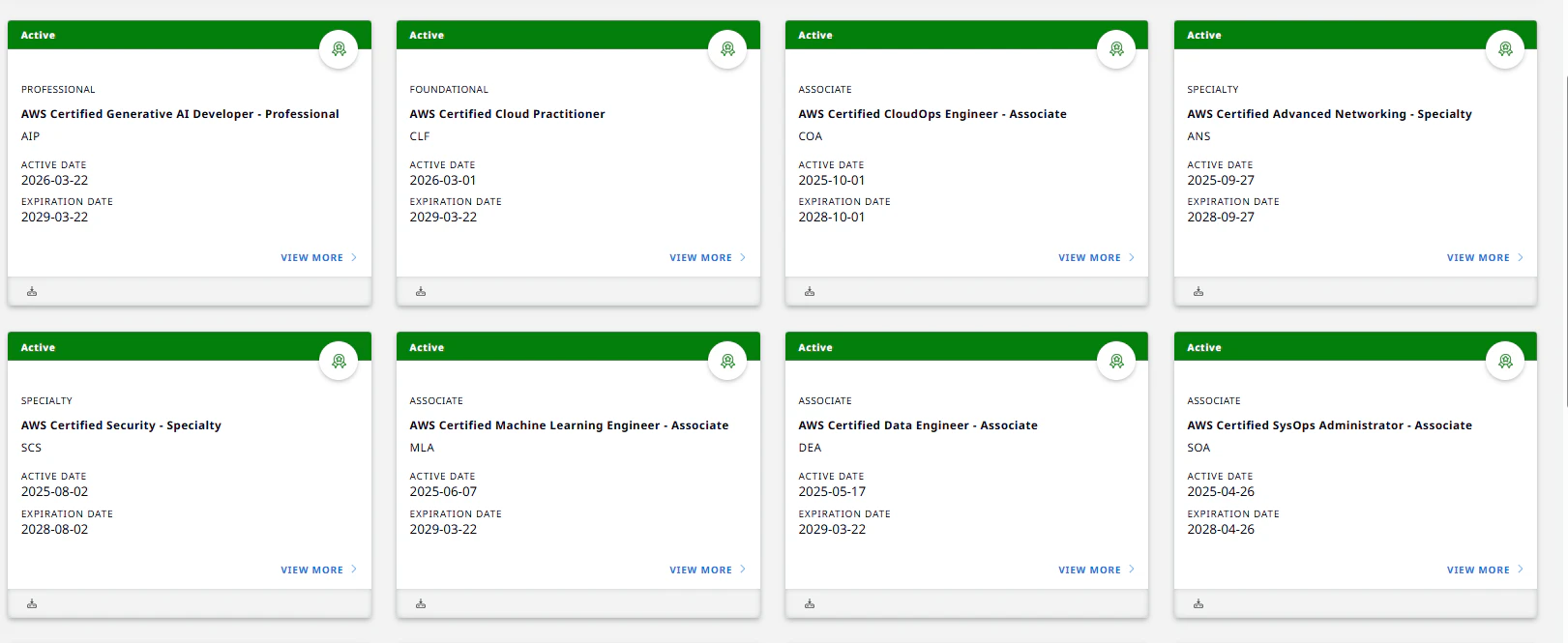
Task: Click the active date 2025-06-07
Action: pos(443,491)
